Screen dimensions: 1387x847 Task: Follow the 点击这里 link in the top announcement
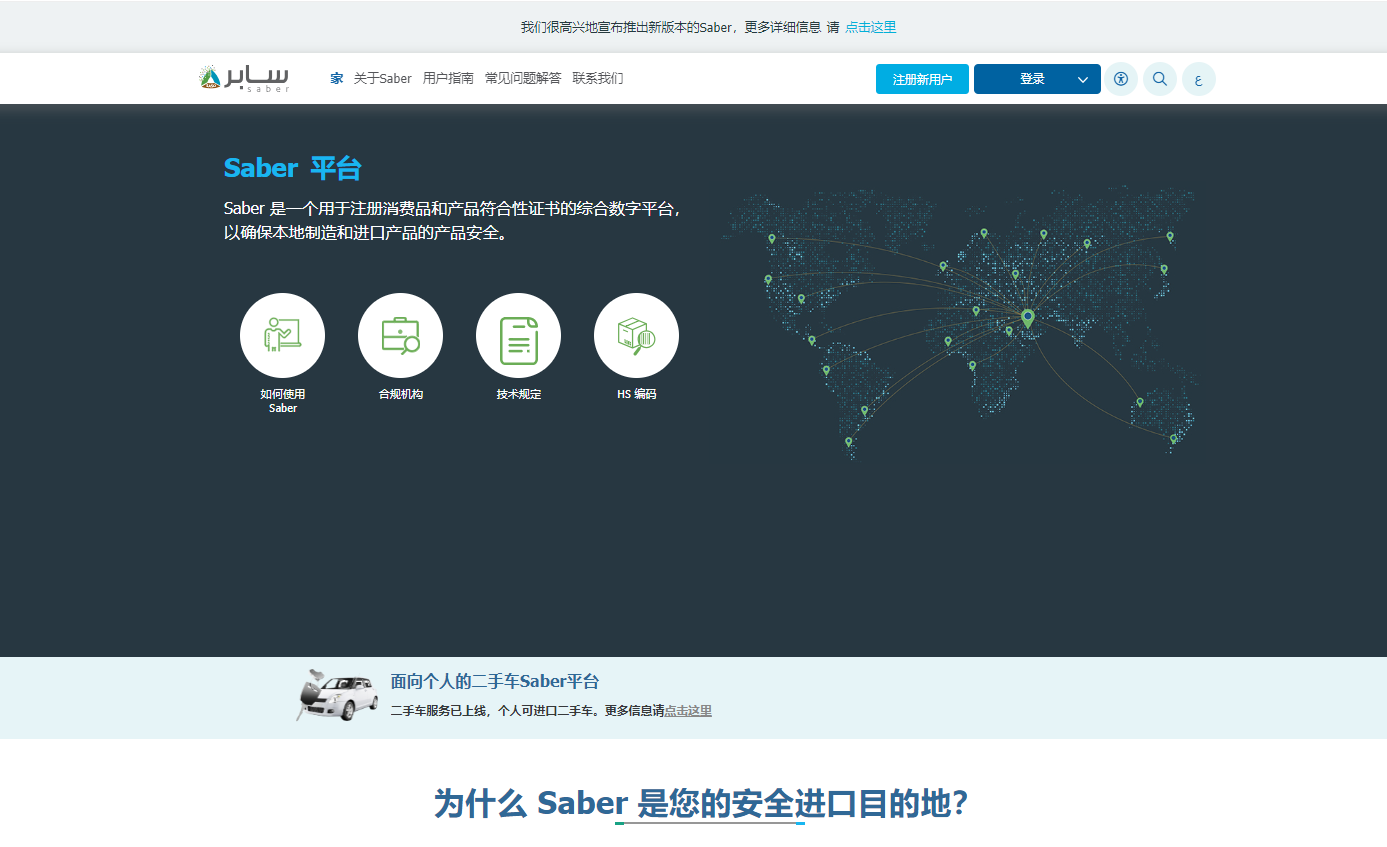tap(869, 27)
